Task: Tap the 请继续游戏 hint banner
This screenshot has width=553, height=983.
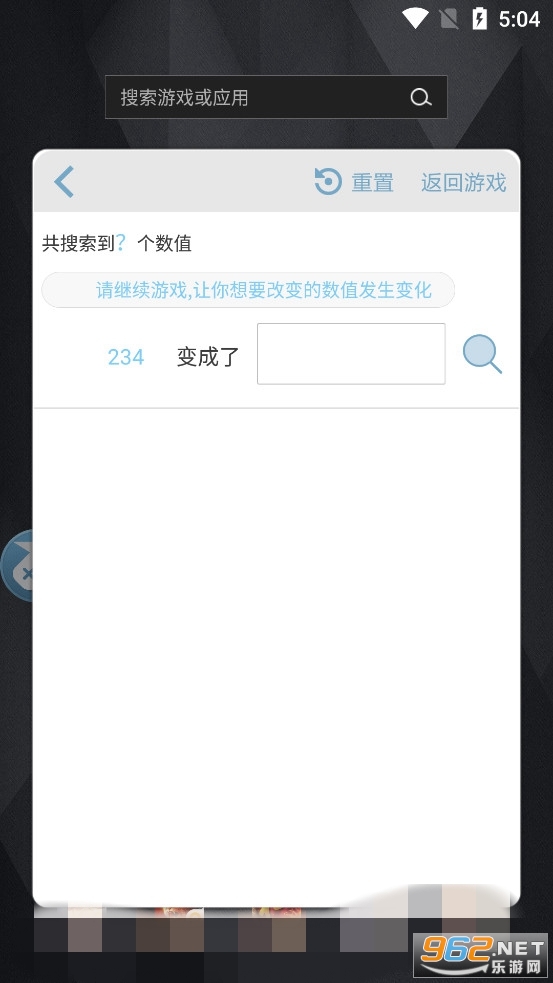Action: pos(248,290)
